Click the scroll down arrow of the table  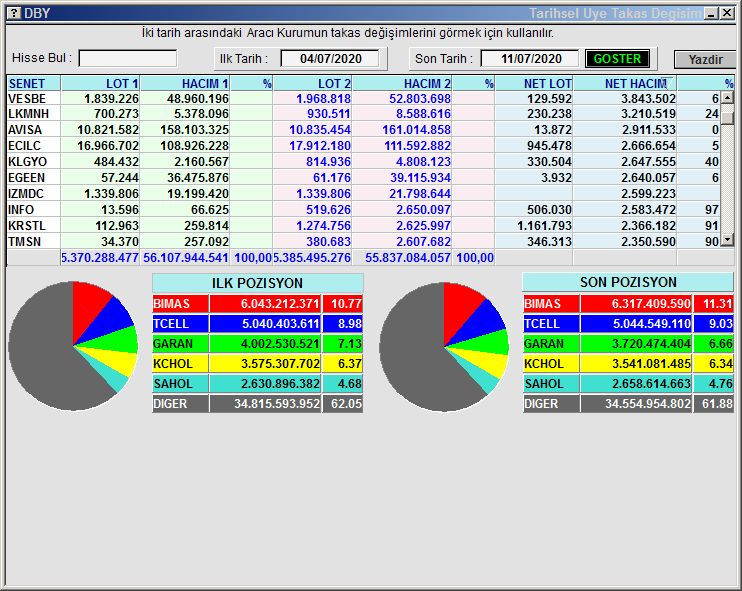click(728, 240)
